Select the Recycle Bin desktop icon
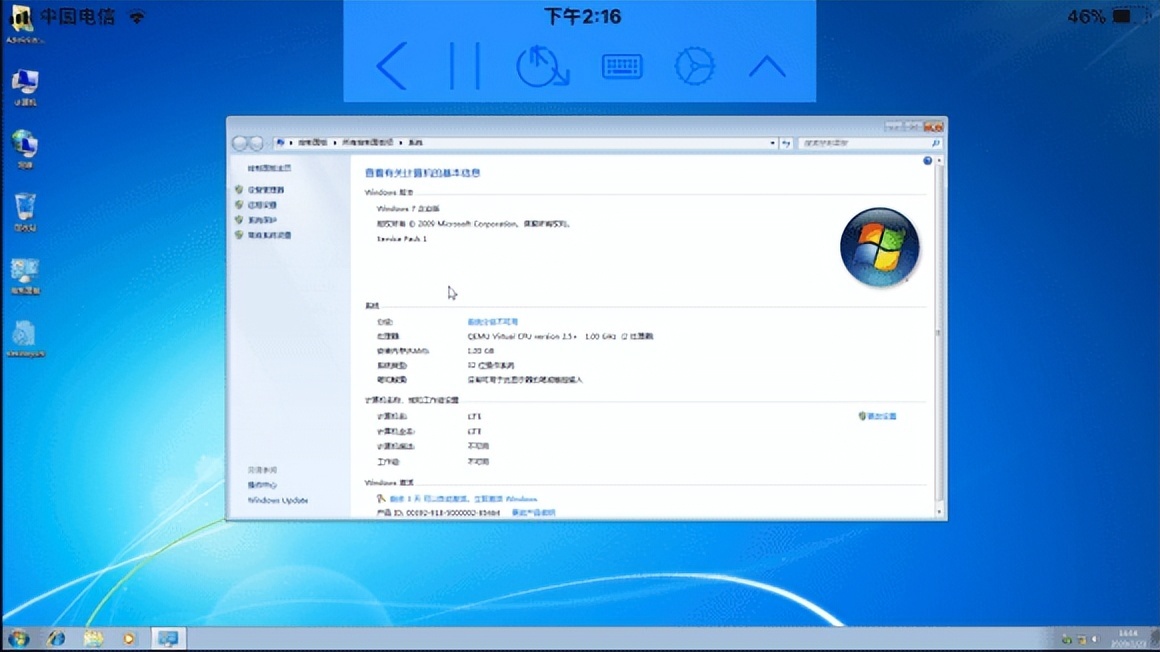 (25, 212)
